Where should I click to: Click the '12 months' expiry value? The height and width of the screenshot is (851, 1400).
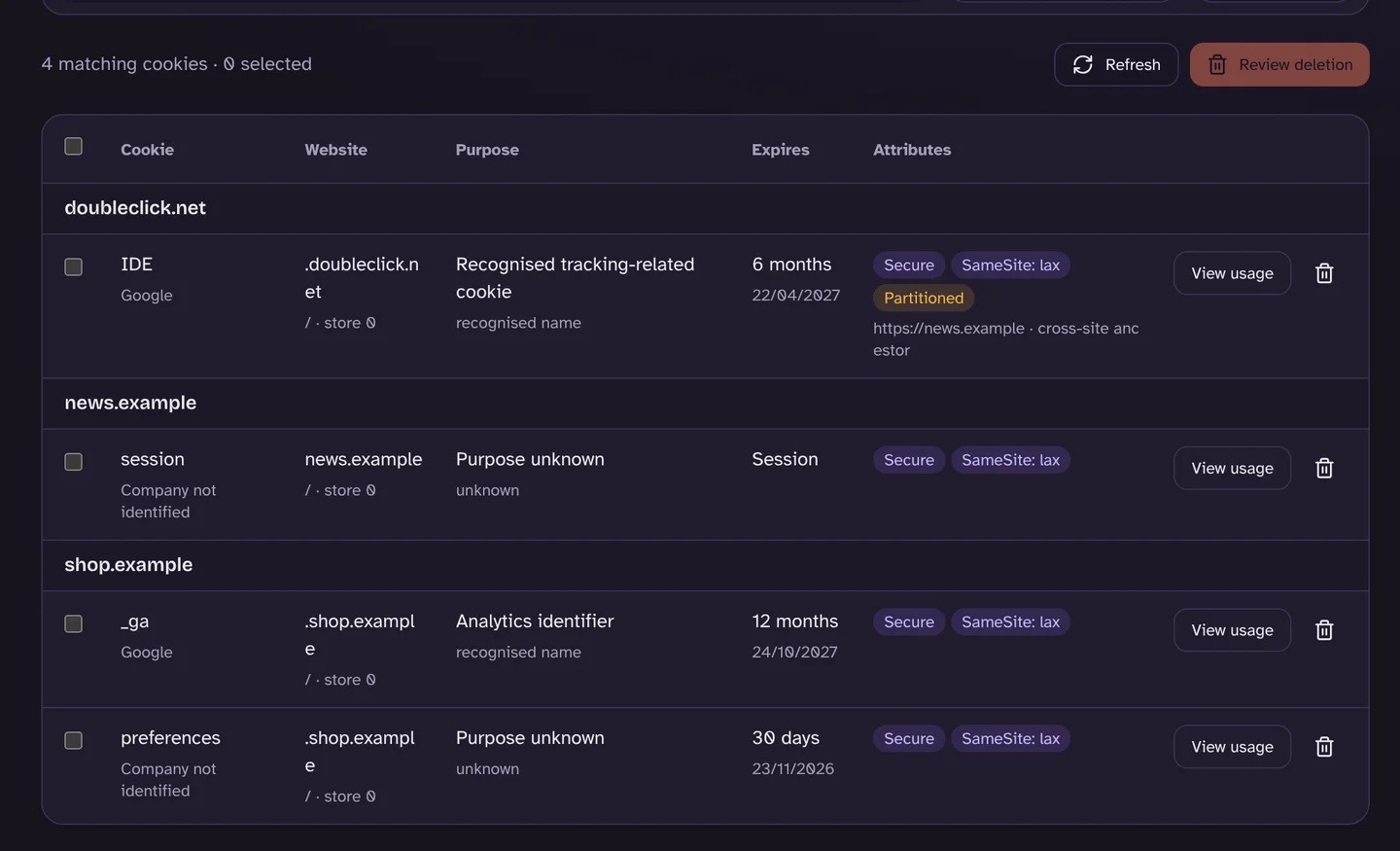click(x=794, y=621)
